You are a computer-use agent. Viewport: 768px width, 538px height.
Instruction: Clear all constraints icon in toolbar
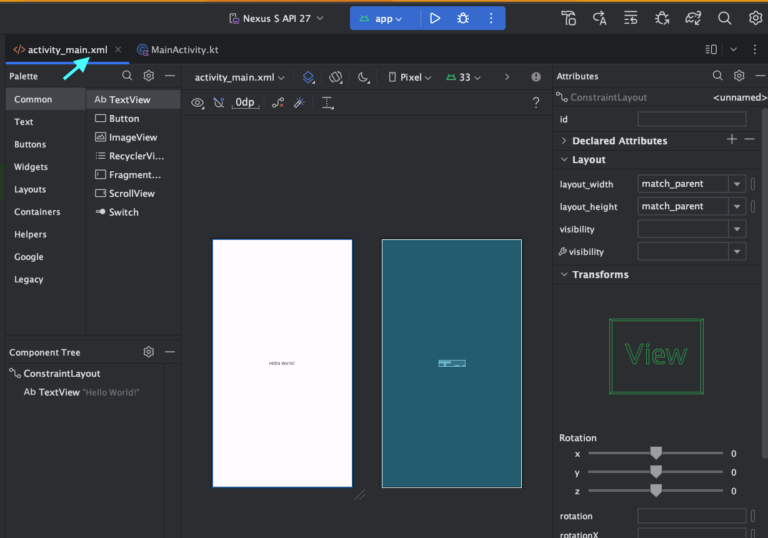[278, 102]
